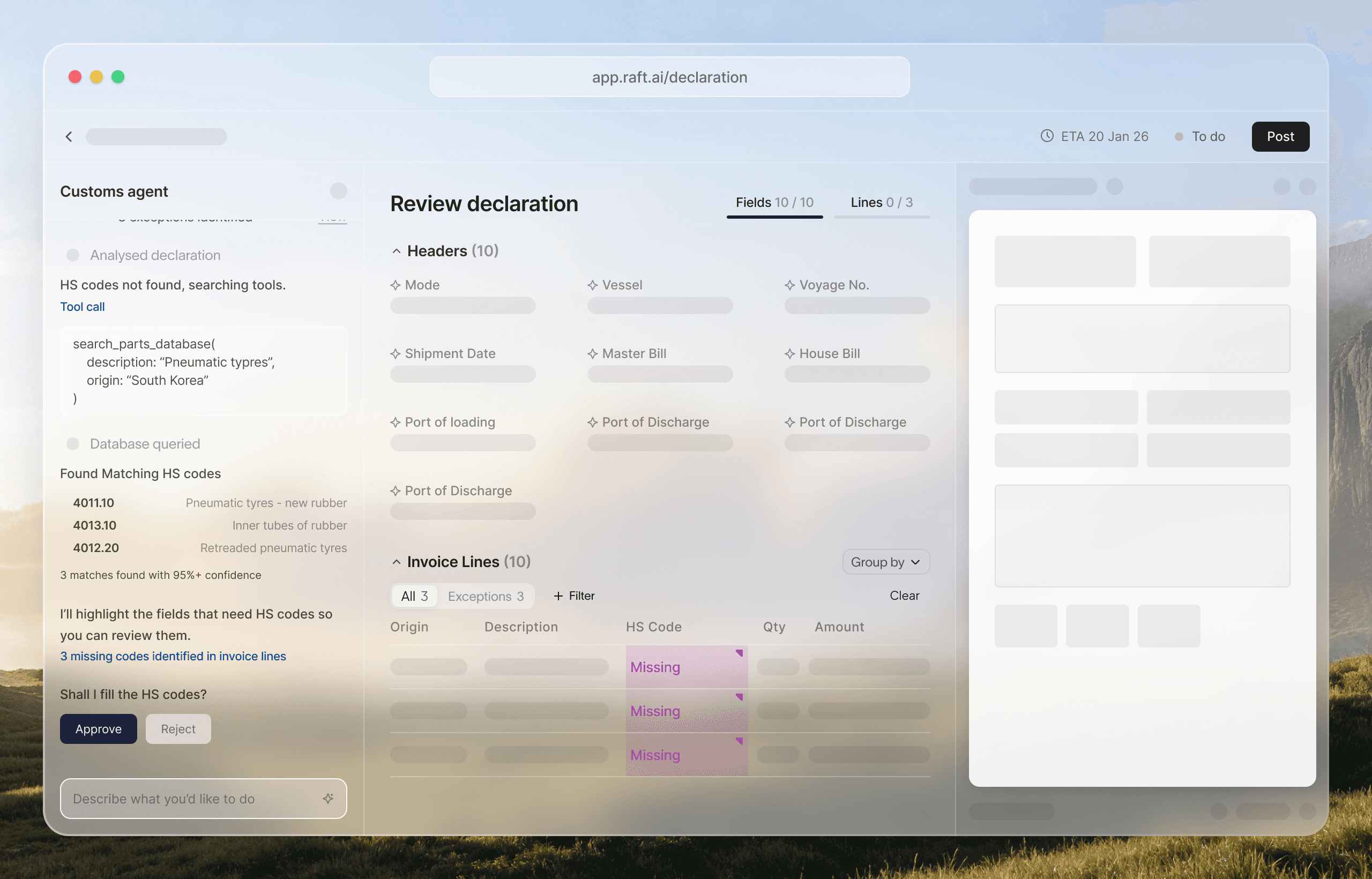Approve filling the HS codes

pyautogui.click(x=98, y=728)
